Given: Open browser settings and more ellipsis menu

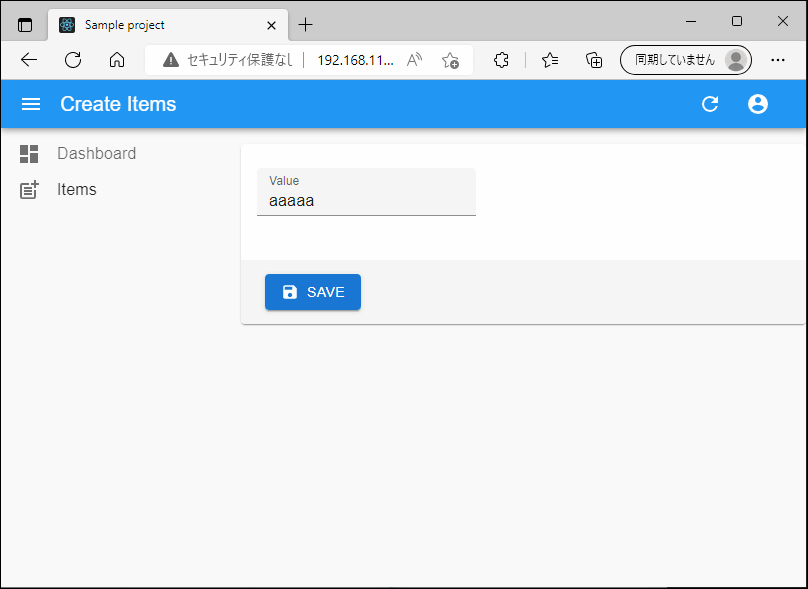Looking at the screenshot, I should 778,60.
